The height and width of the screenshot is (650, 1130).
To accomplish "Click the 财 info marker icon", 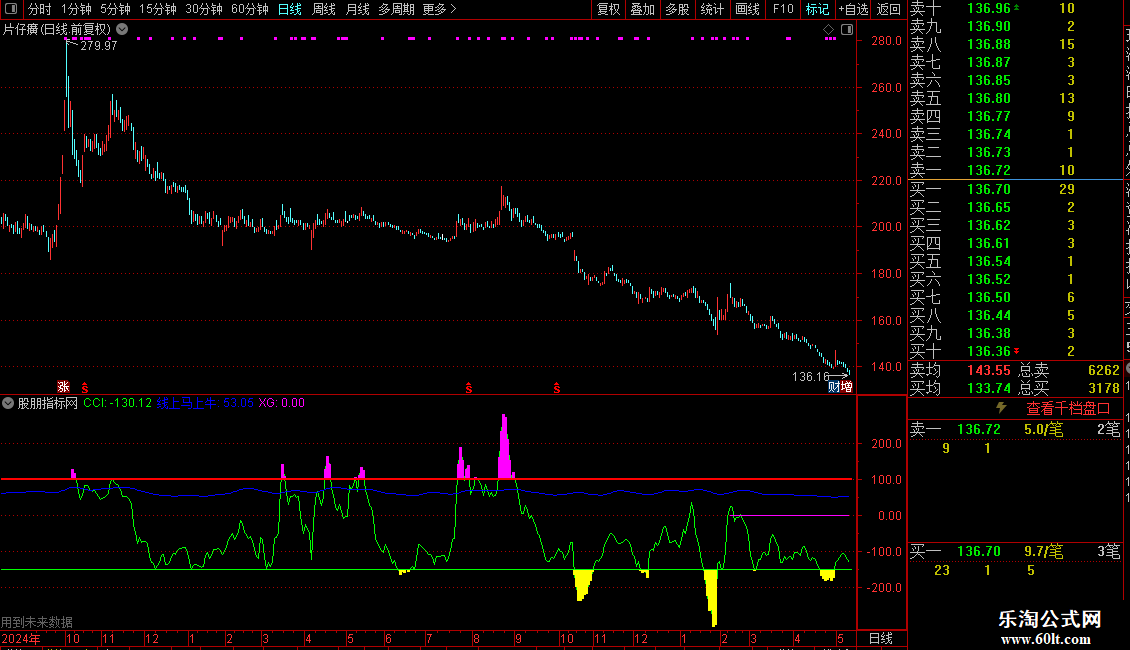I will coord(834,387).
